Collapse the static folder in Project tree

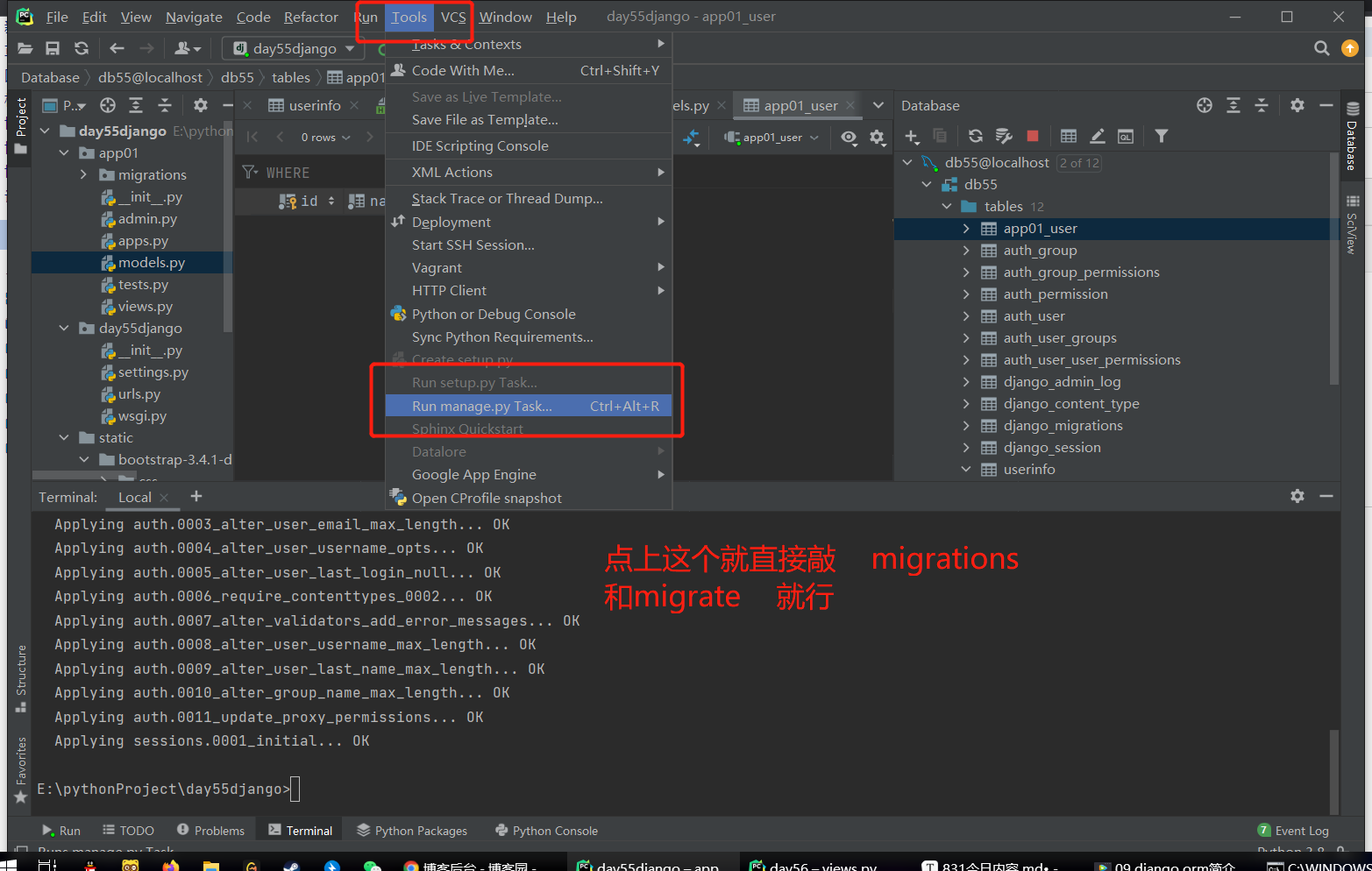click(x=64, y=437)
